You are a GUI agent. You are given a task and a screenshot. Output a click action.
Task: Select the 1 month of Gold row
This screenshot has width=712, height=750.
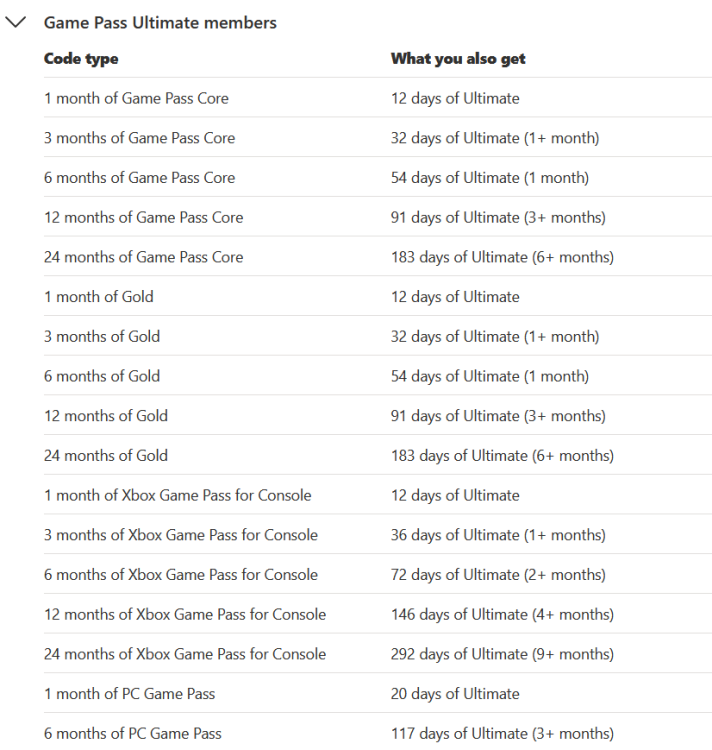98,297
